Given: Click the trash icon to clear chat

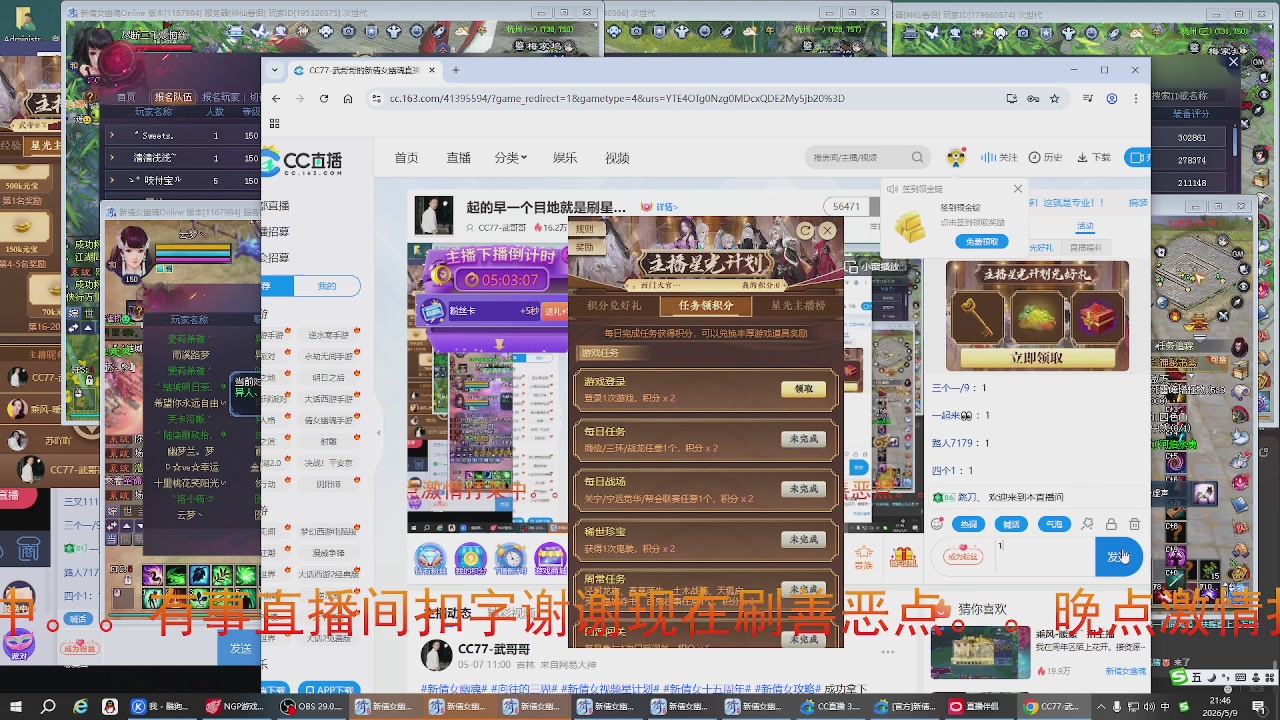Looking at the screenshot, I should point(1134,524).
